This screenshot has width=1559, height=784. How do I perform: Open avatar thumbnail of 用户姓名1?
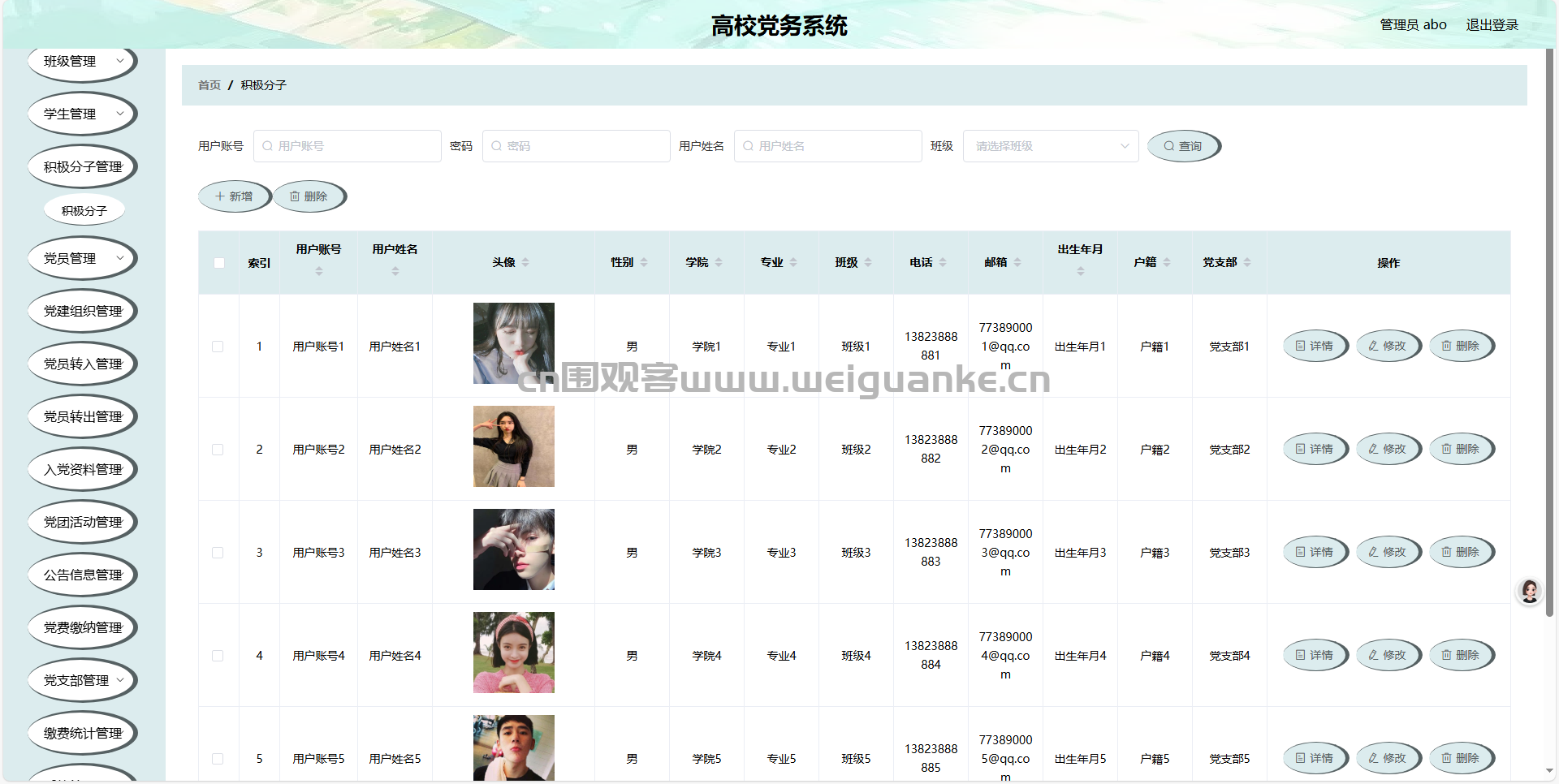[514, 343]
